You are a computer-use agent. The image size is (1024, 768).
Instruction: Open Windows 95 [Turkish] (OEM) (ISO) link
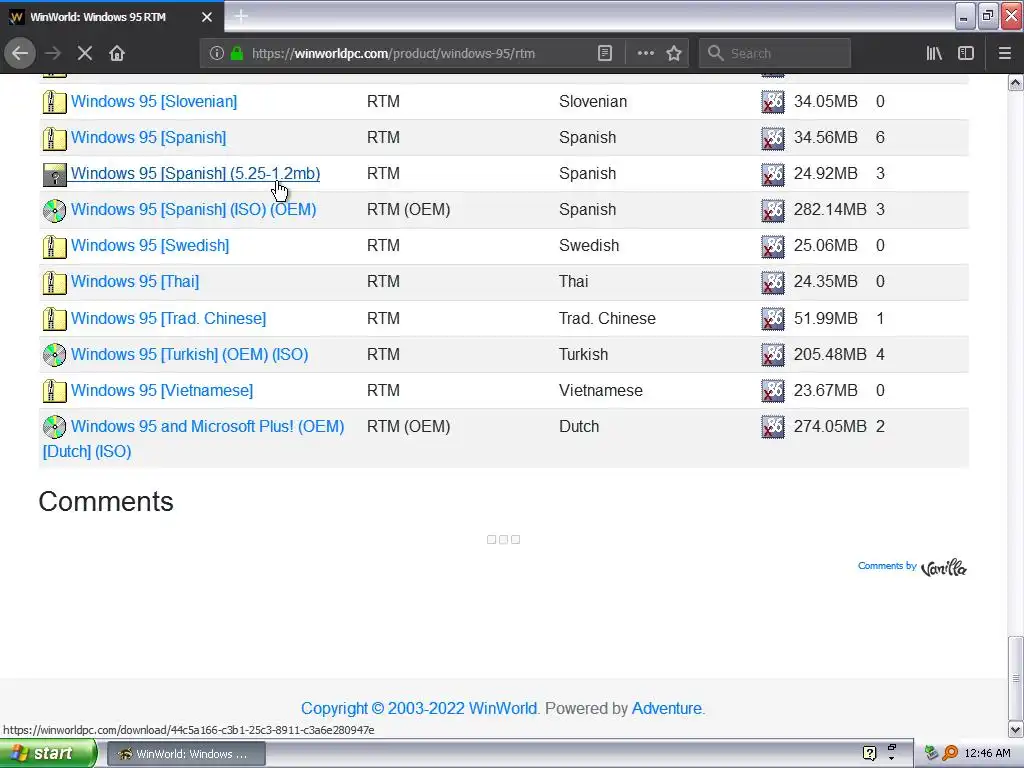click(189, 354)
